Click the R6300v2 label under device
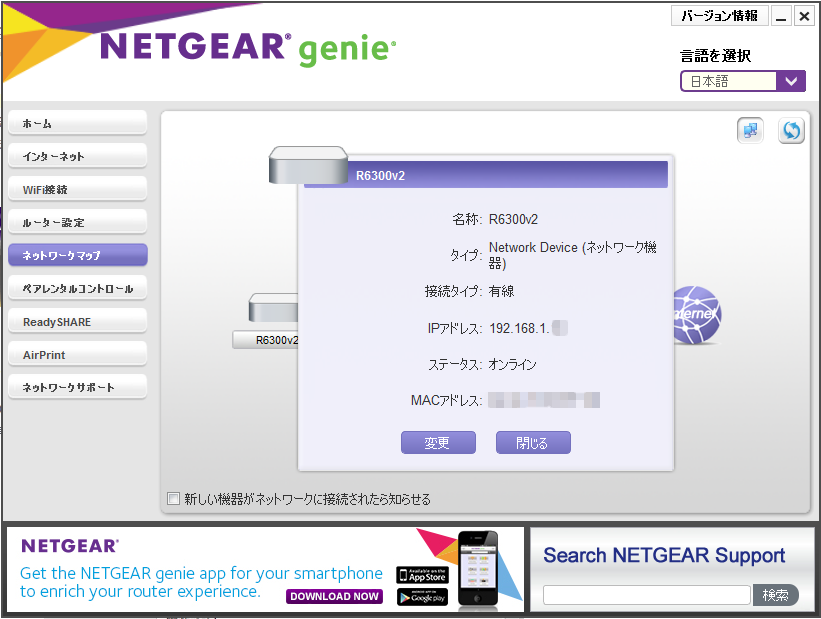The height and width of the screenshot is (619, 821). point(266,340)
